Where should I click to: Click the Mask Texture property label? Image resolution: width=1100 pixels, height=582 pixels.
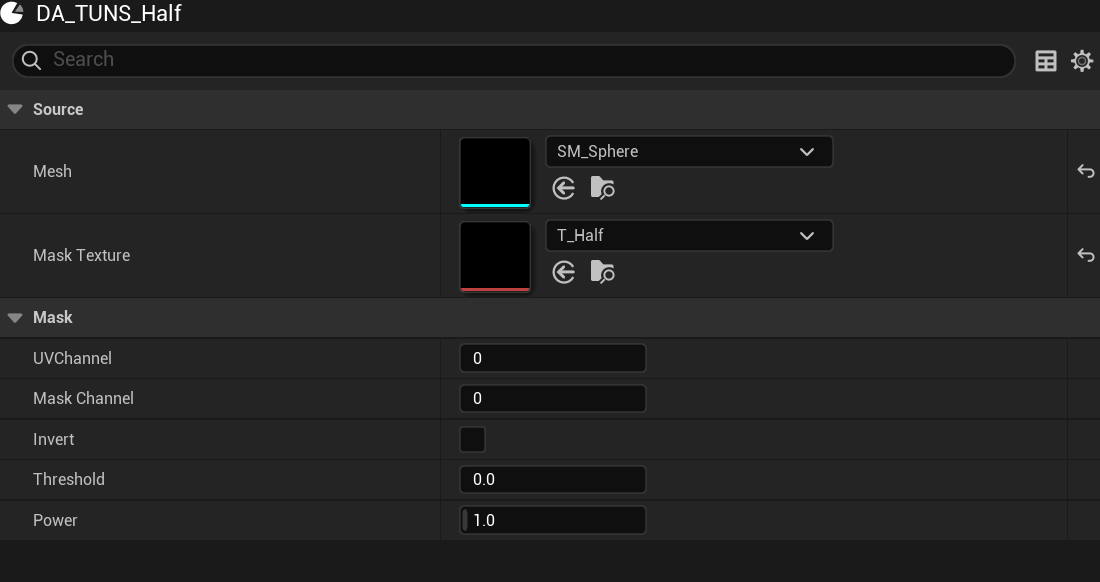coord(81,255)
